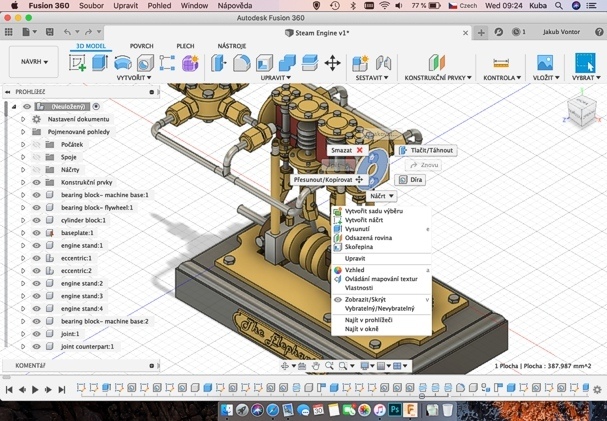Click the insert image icon above VLOŽIT
The width and height of the screenshot is (607, 421).
tap(545, 63)
